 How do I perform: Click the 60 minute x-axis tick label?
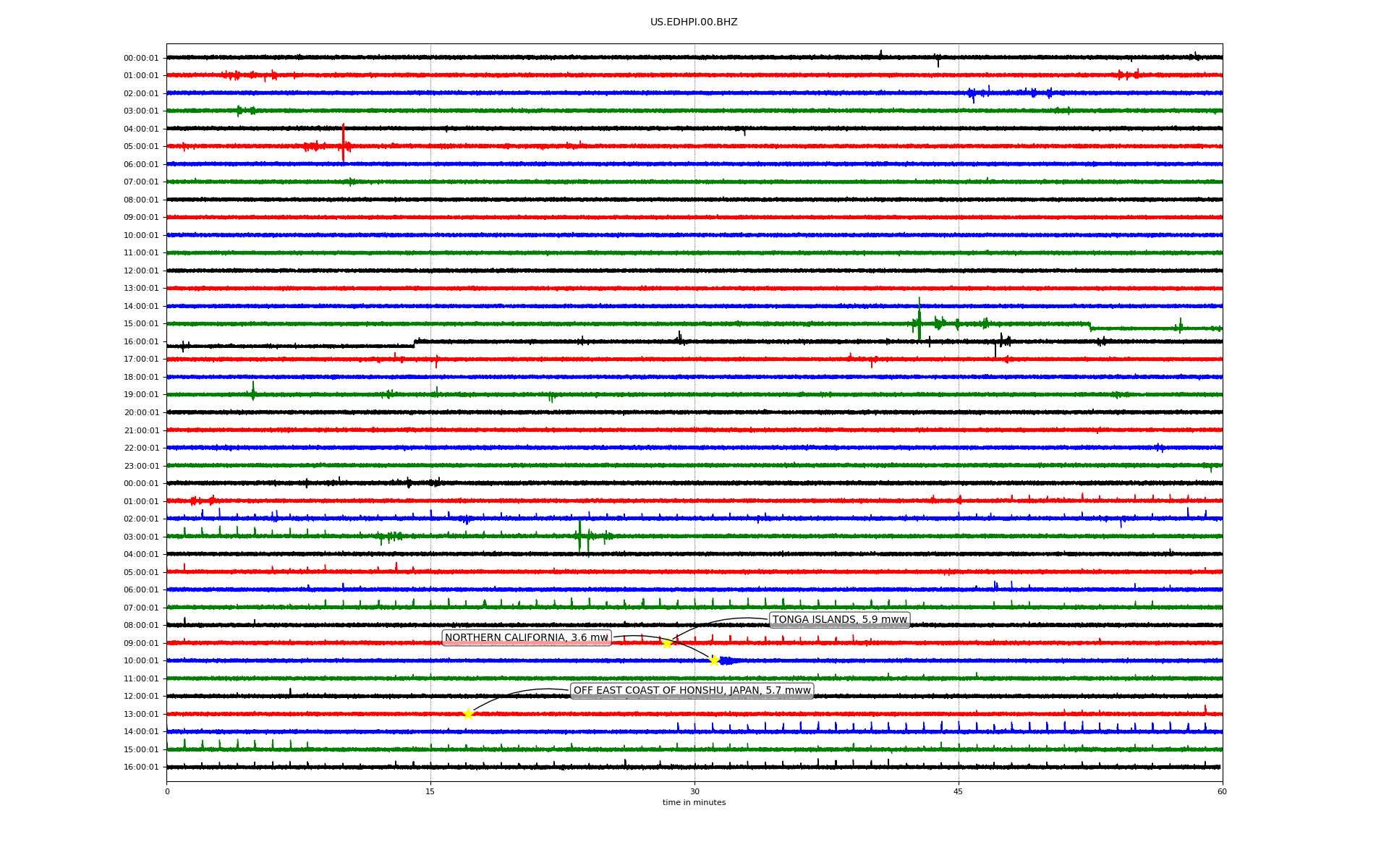point(1222,791)
